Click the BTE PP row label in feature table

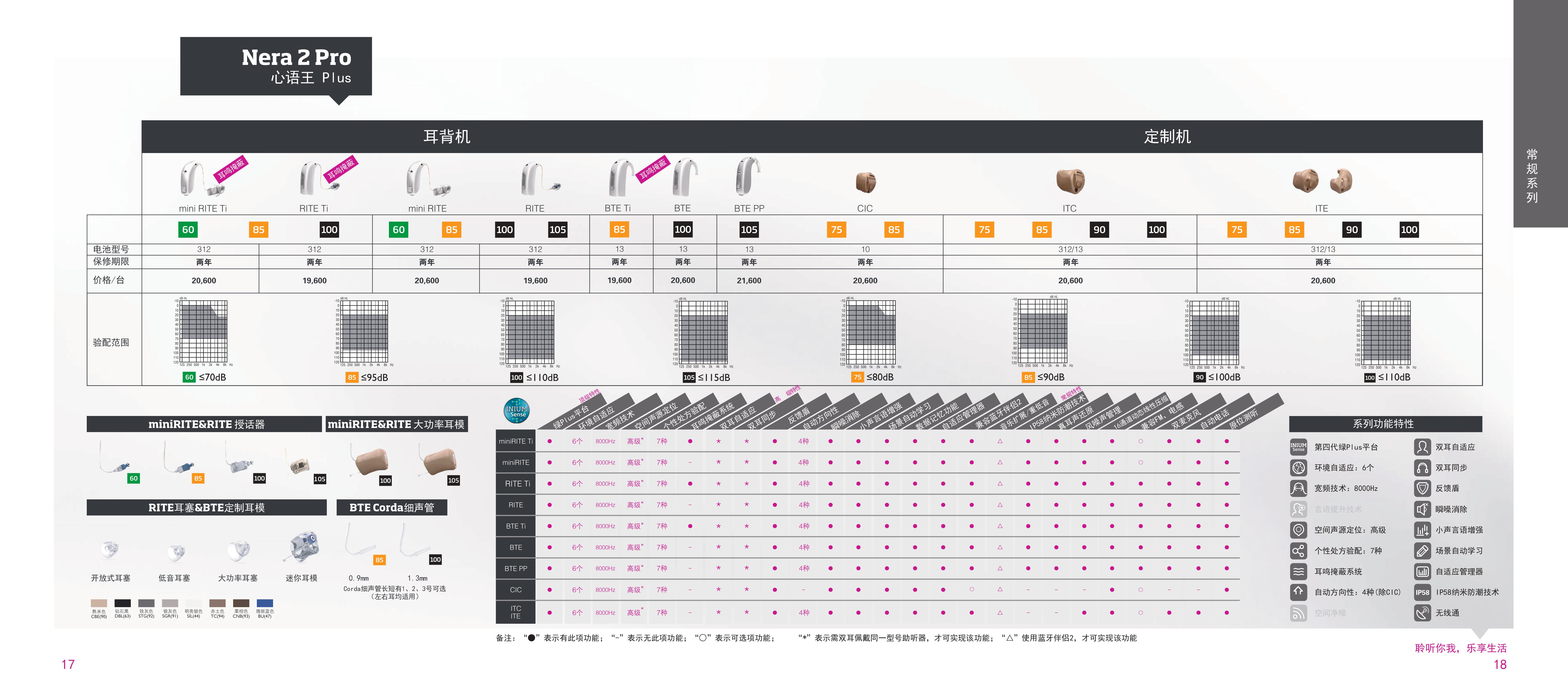[516, 568]
